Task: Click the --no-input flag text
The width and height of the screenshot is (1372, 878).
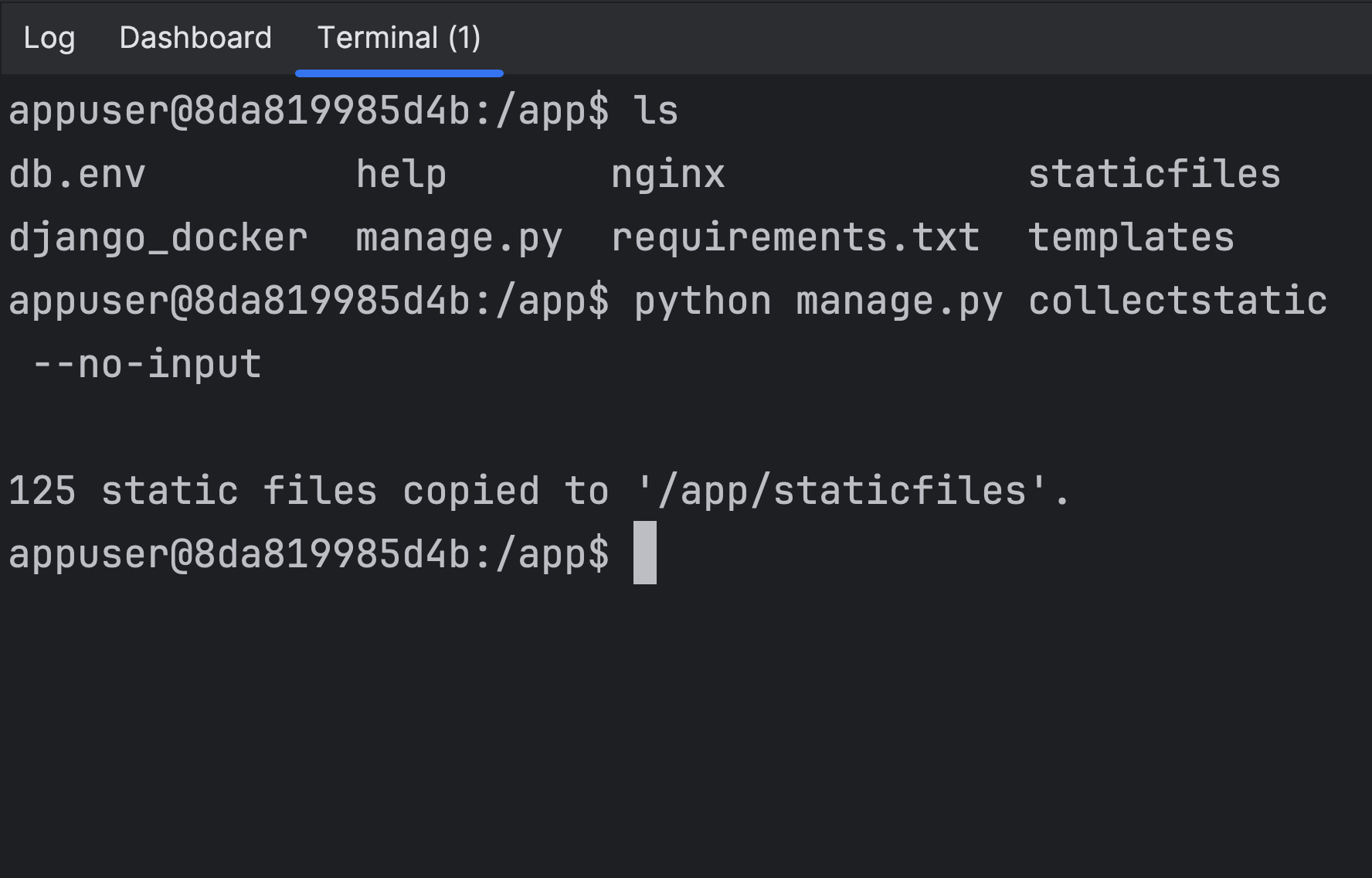Action: coord(147,365)
